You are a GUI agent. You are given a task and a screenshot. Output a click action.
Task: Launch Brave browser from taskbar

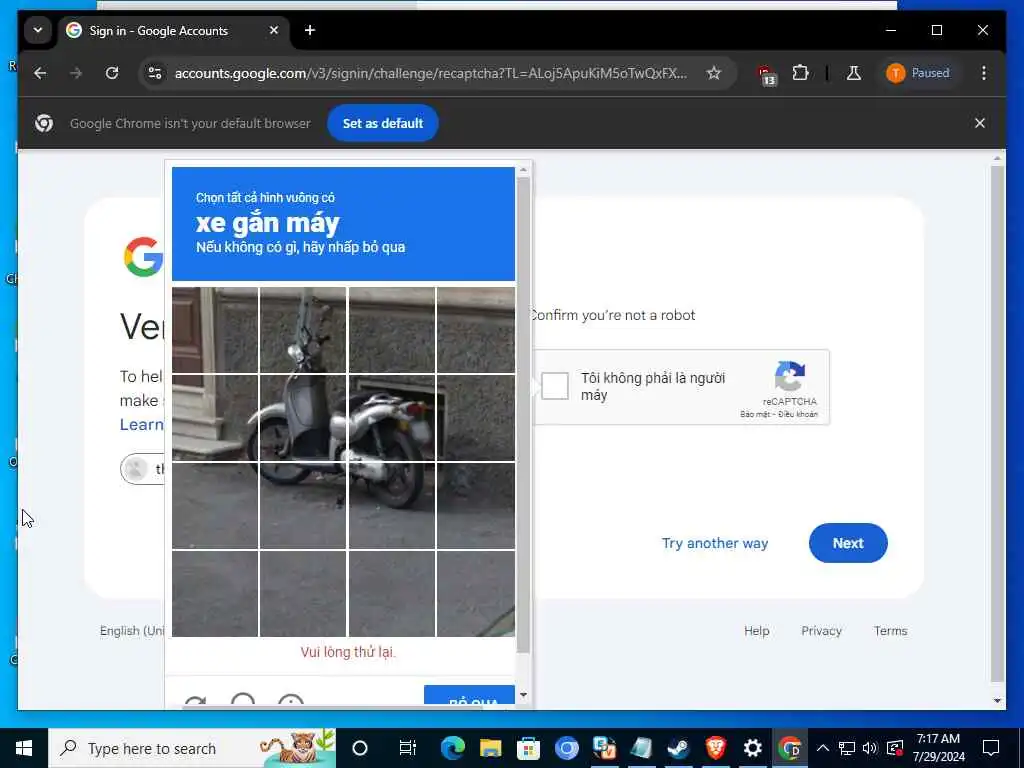pyautogui.click(x=716, y=748)
